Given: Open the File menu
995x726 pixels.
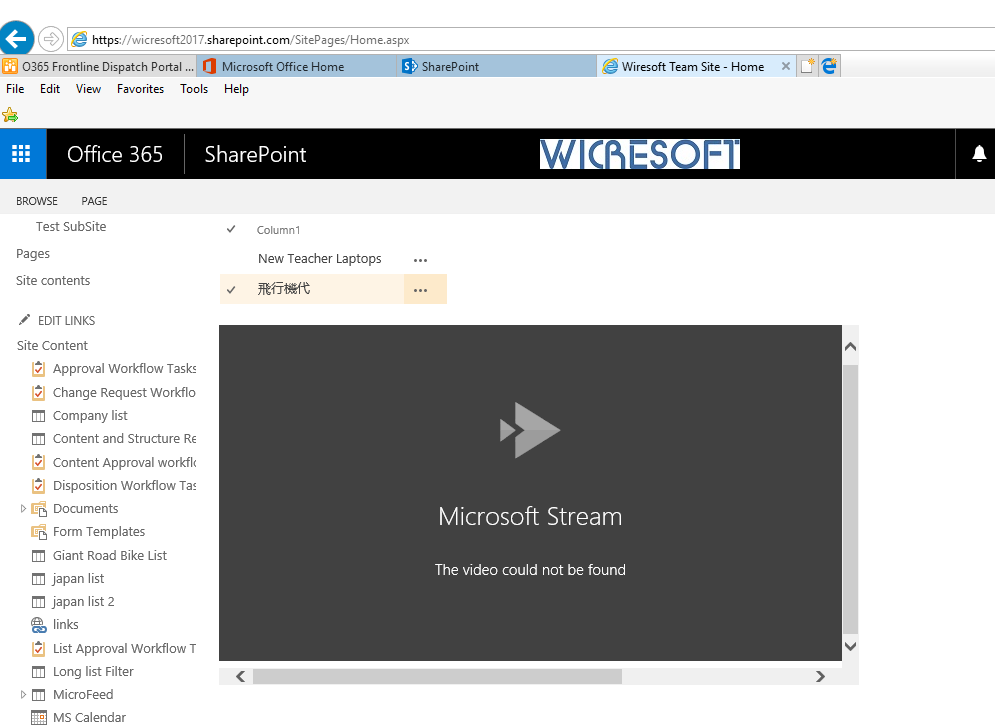Looking at the screenshot, I should pos(15,89).
